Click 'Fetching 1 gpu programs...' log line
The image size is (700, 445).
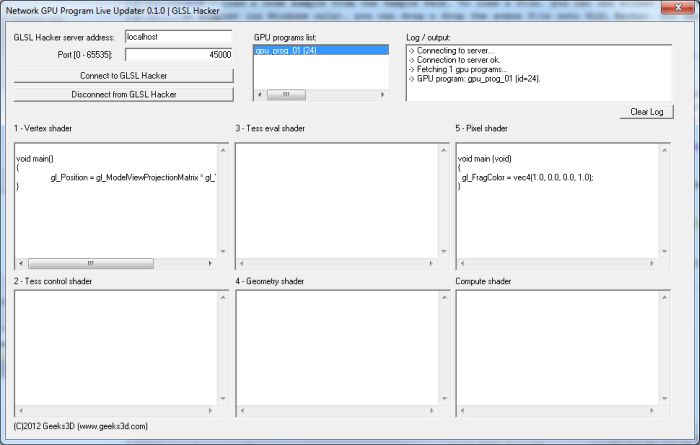point(458,69)
